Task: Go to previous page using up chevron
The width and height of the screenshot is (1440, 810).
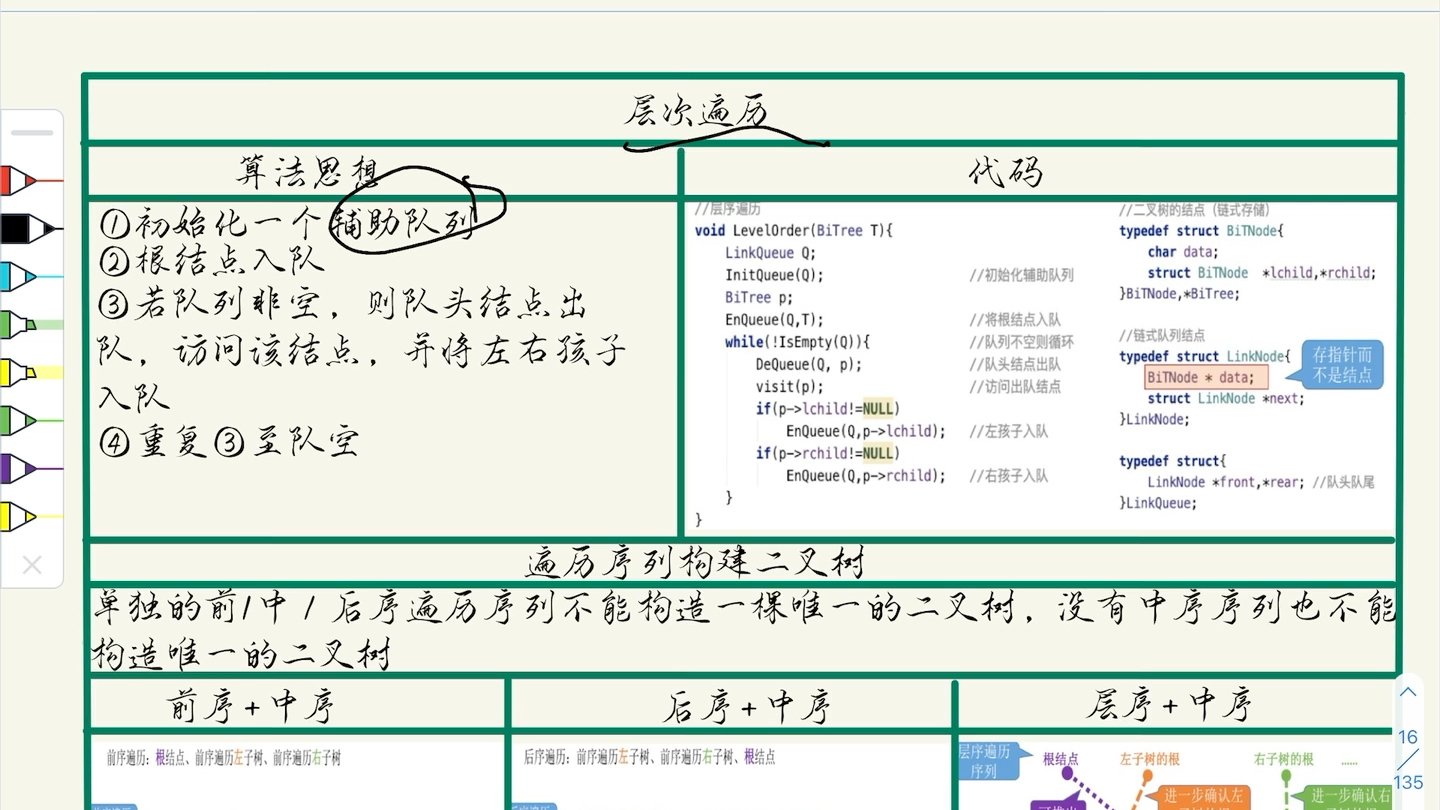Action: click(1408, 692)
